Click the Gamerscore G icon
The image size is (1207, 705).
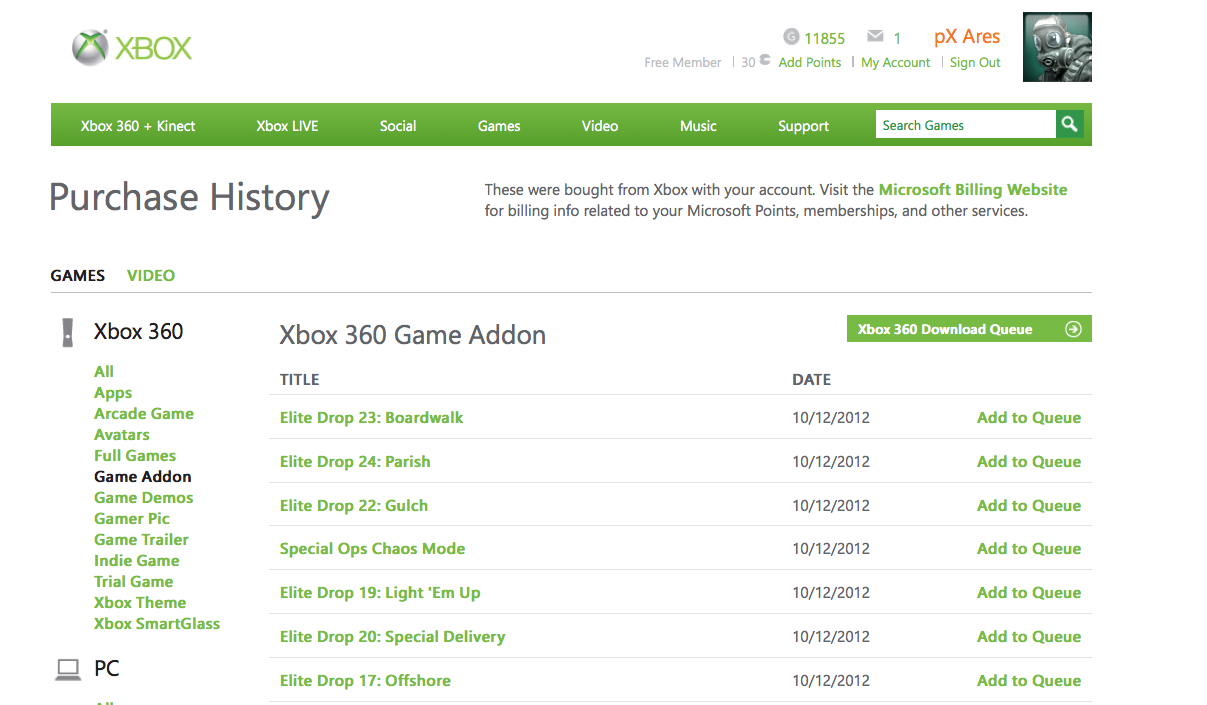(791, 37)
